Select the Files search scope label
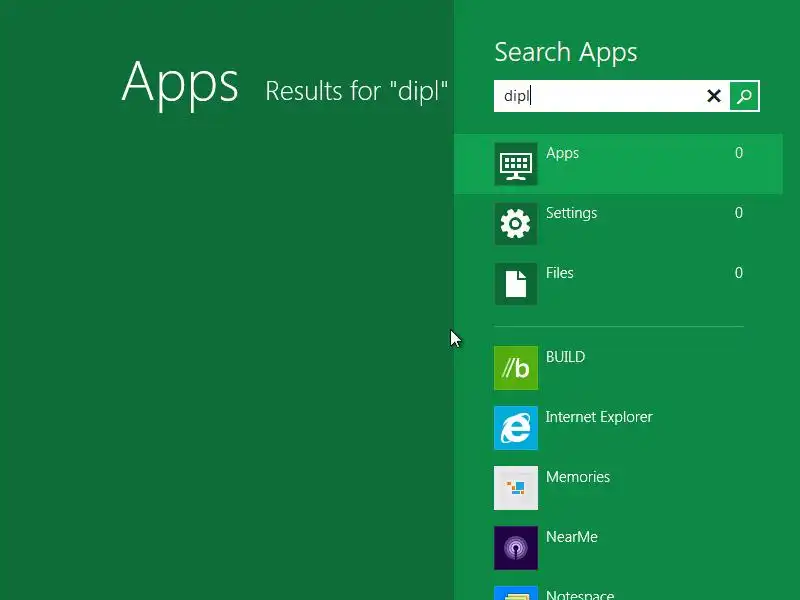 pyautogui.click(x=560, y=273)
